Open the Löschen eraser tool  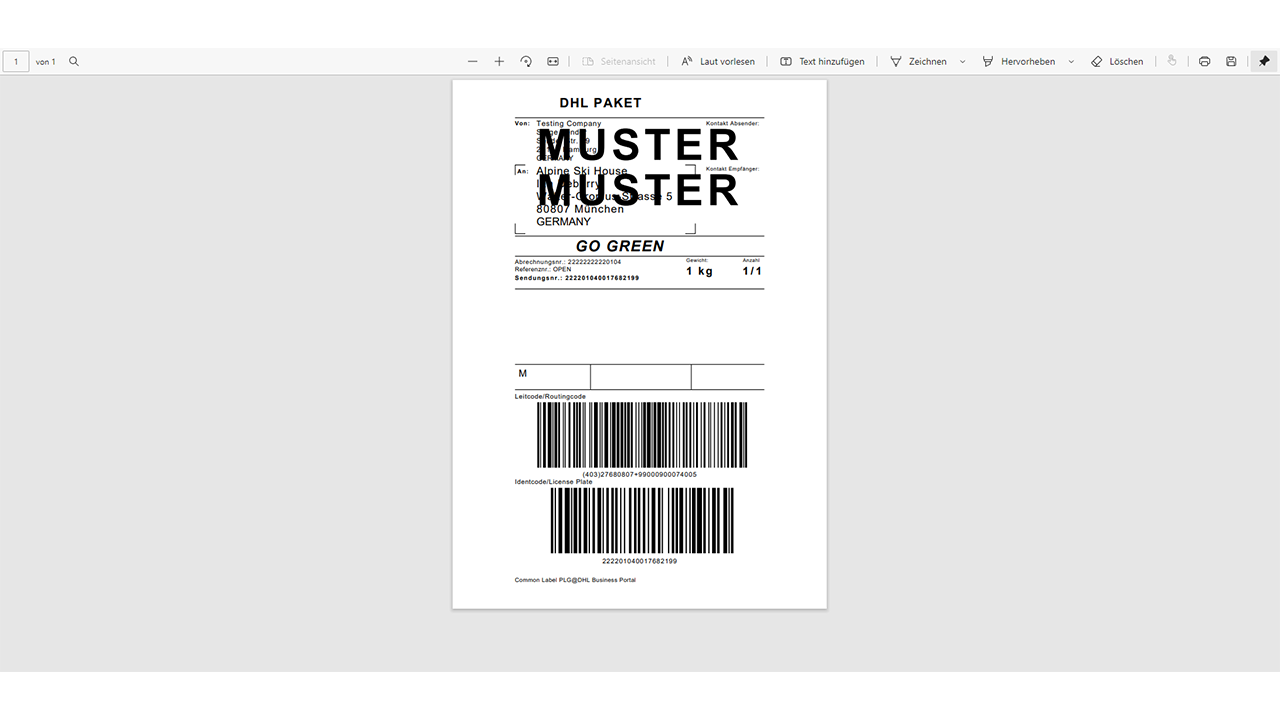pos(1117,61)
